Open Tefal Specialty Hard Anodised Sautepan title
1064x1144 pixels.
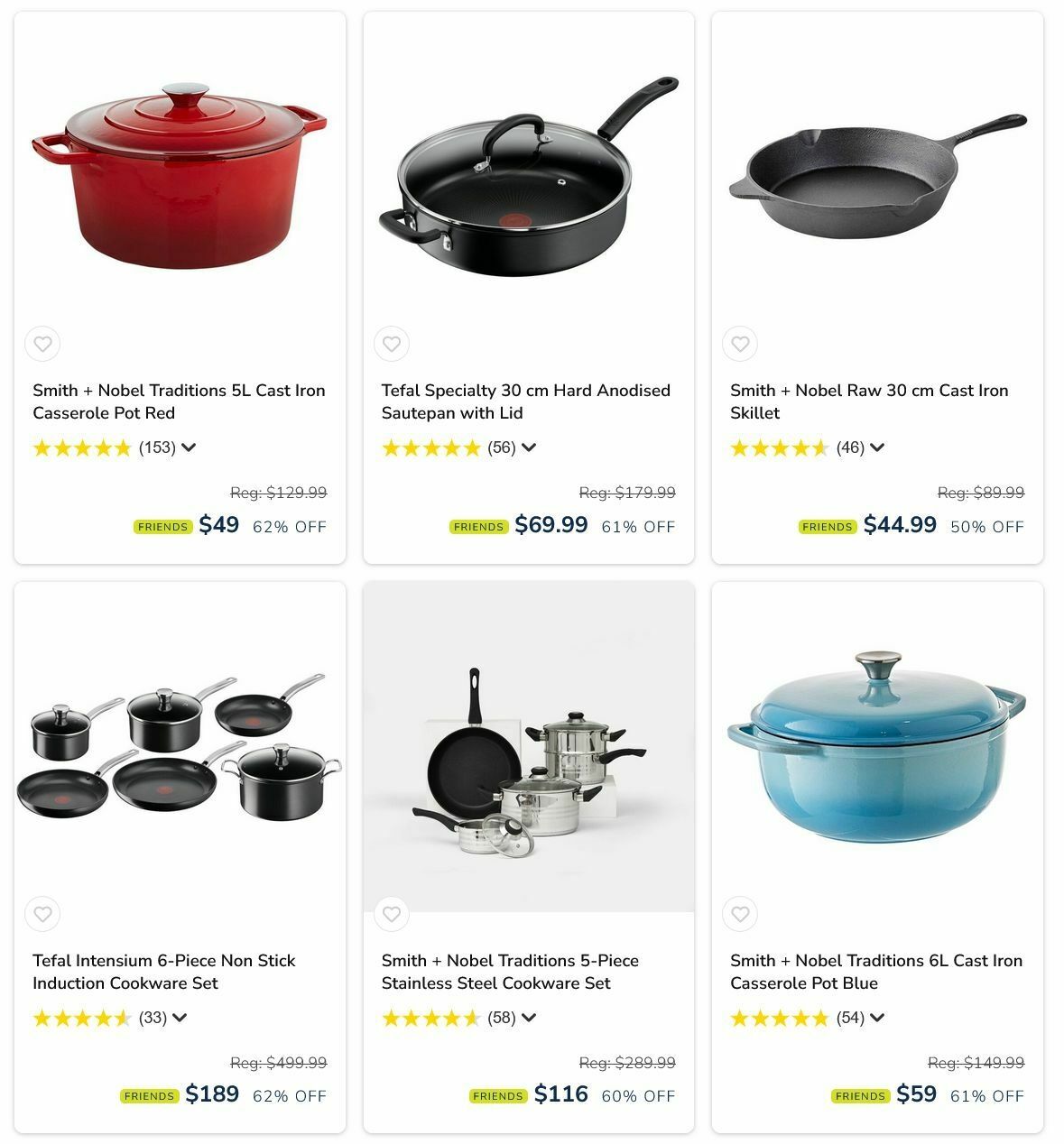525,401
